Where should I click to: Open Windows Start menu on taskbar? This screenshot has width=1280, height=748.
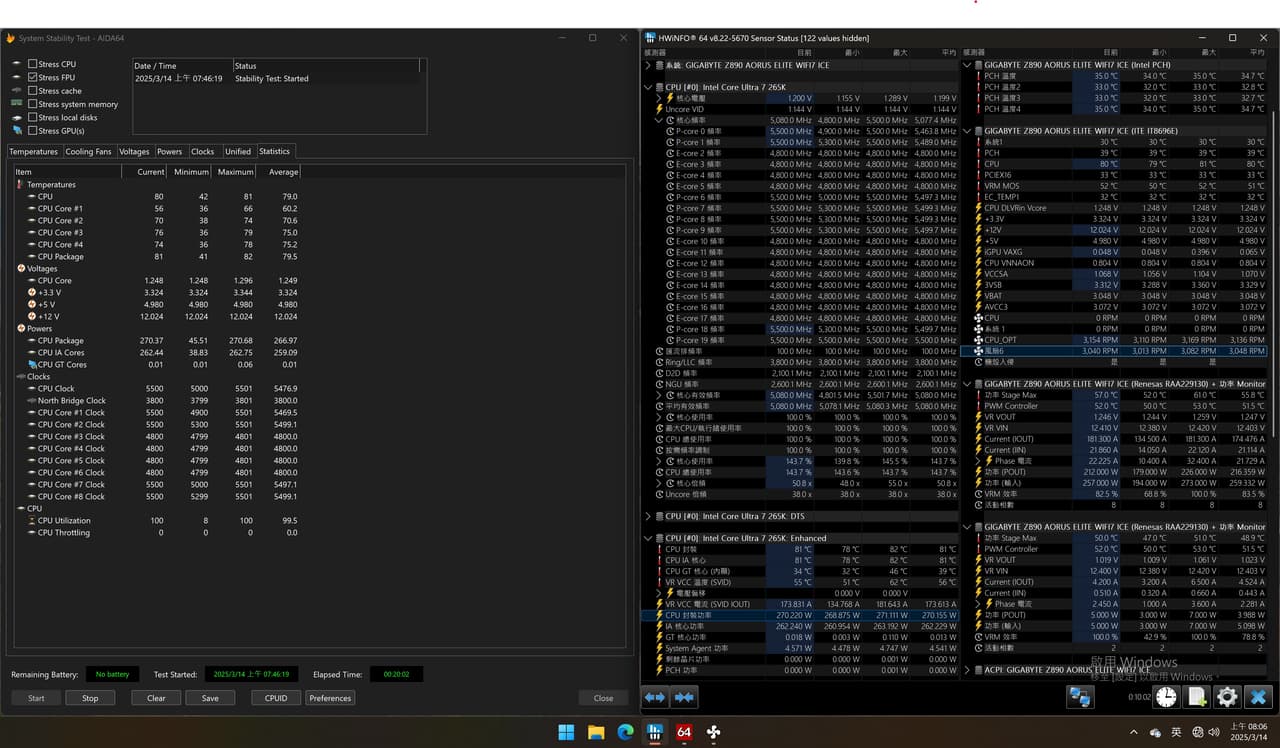[567, 732]
